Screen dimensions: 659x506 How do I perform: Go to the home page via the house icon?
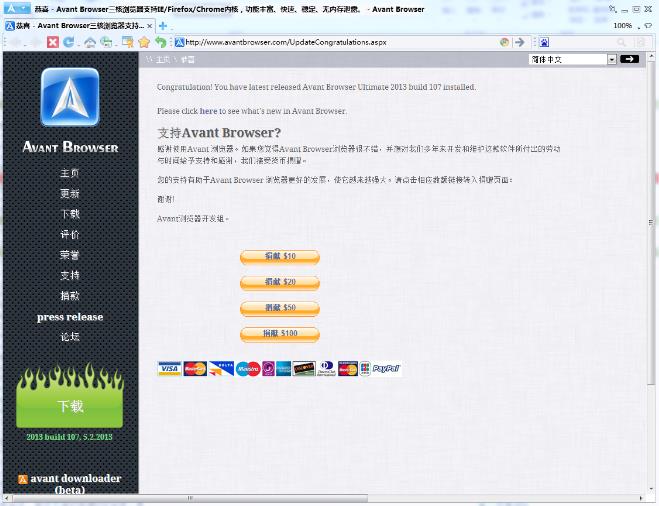pyautogui.click(x=90, y=42)
